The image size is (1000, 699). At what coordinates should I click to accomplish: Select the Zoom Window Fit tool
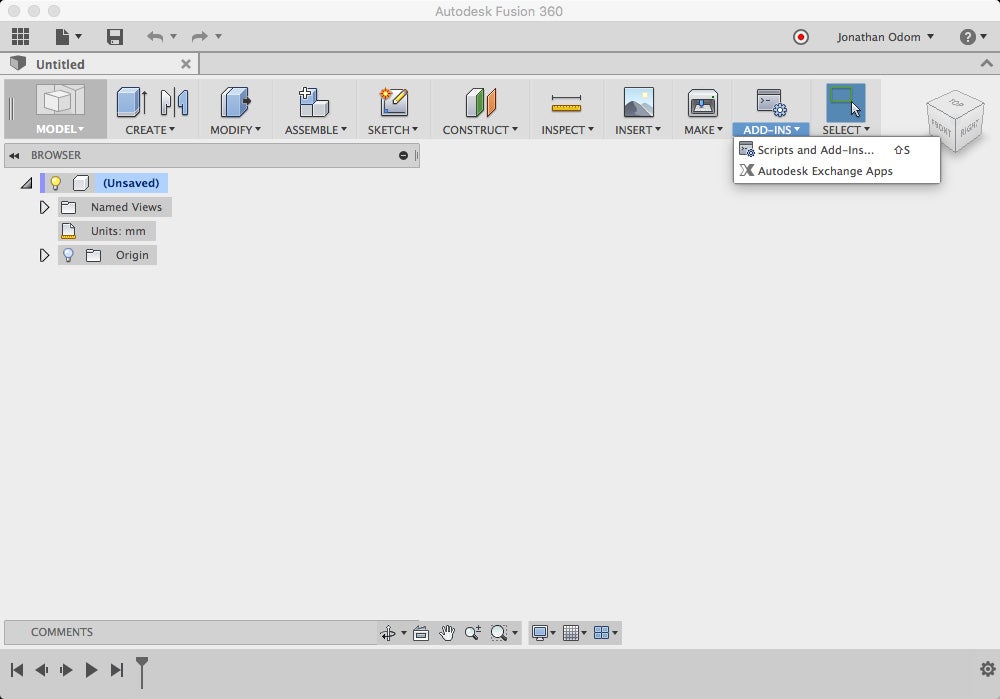(499, 633)
